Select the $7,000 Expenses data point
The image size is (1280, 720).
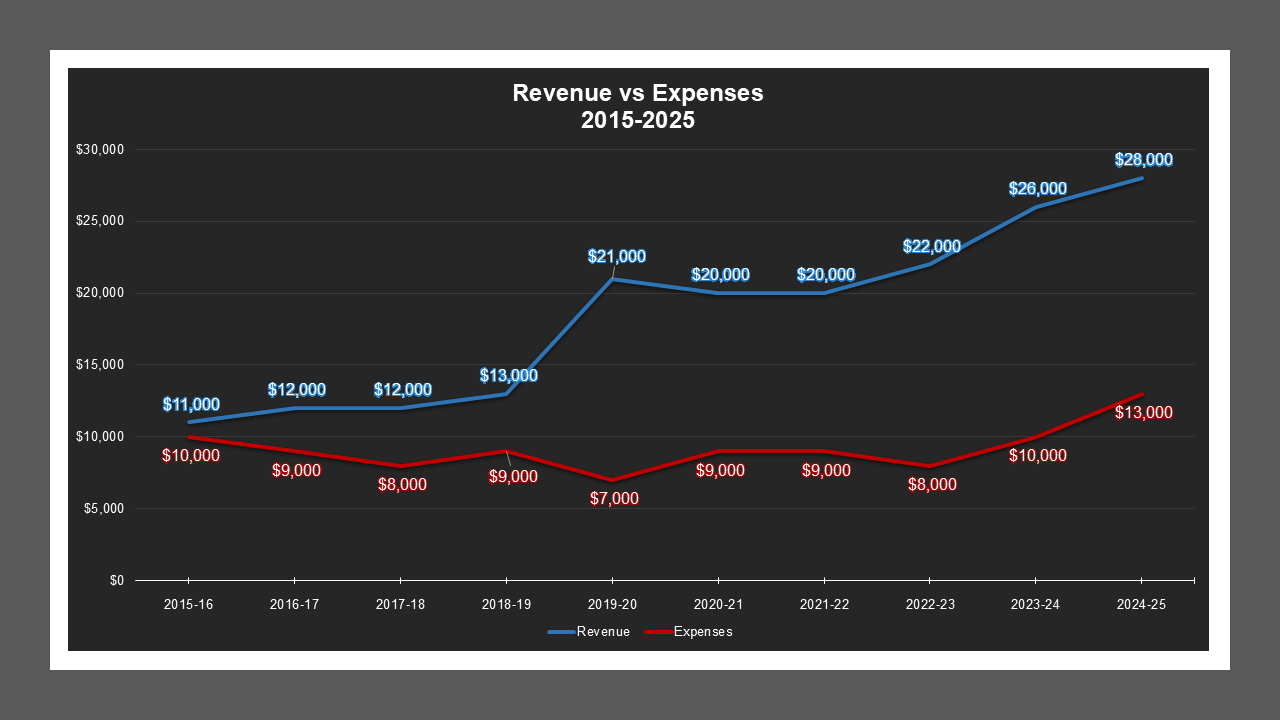coord(611,480)
